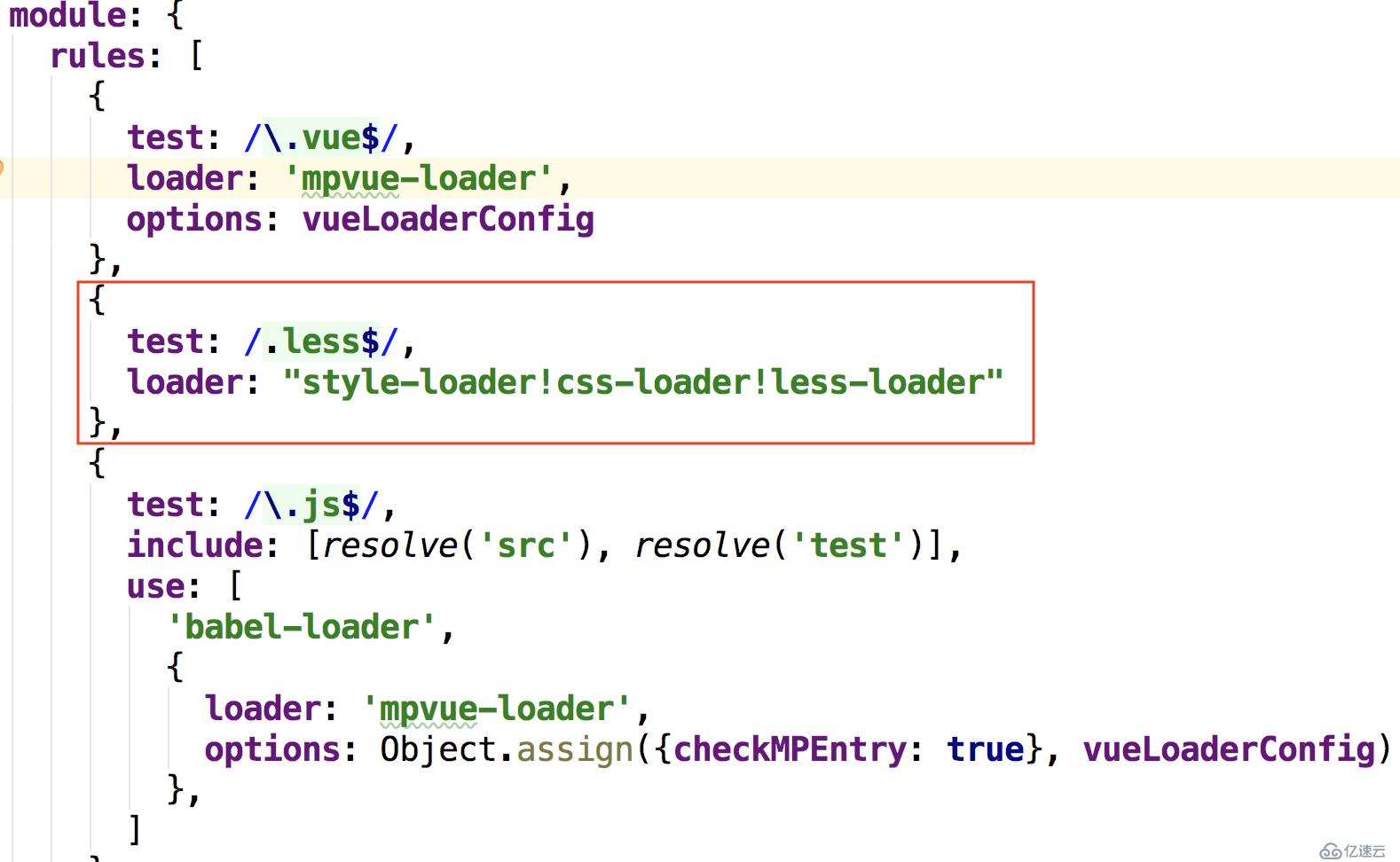Click 'options' key before Object.assign

(x=273, y=749)
